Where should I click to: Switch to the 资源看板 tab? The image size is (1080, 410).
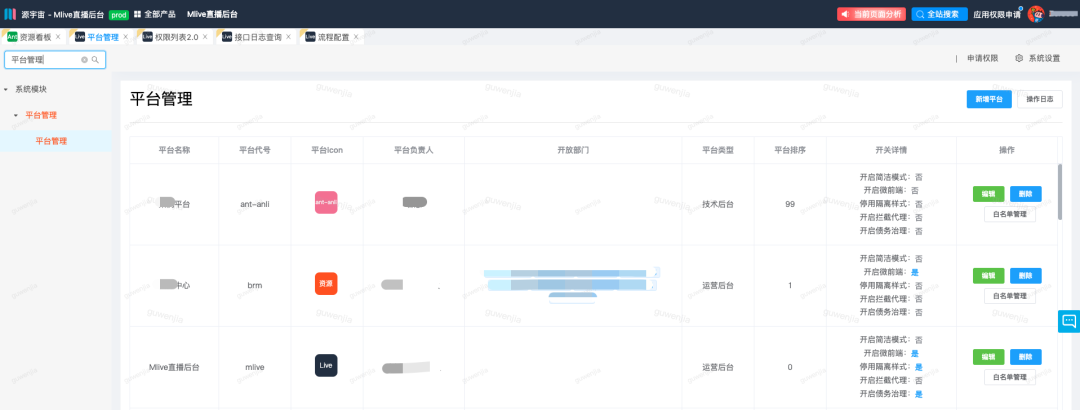click(34, 37)
